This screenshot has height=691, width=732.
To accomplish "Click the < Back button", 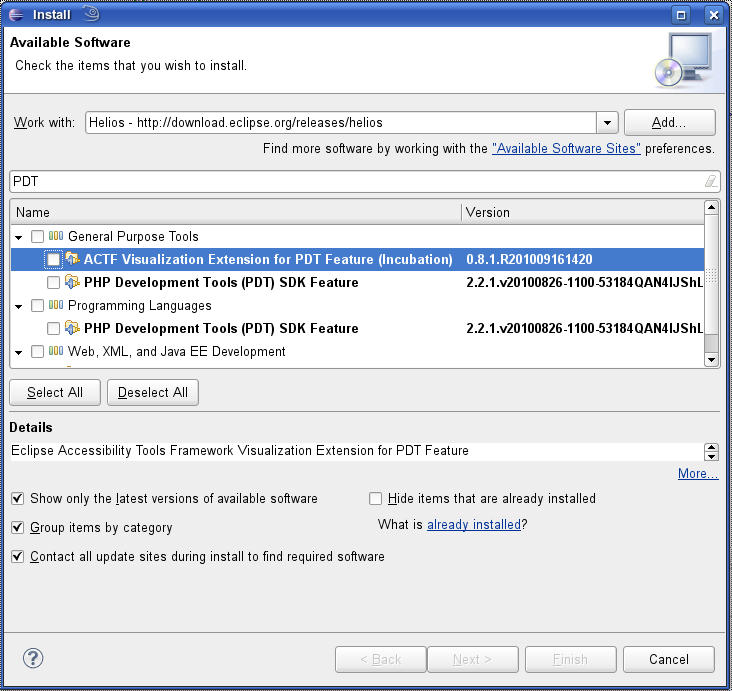I will [x=380, y=659].
